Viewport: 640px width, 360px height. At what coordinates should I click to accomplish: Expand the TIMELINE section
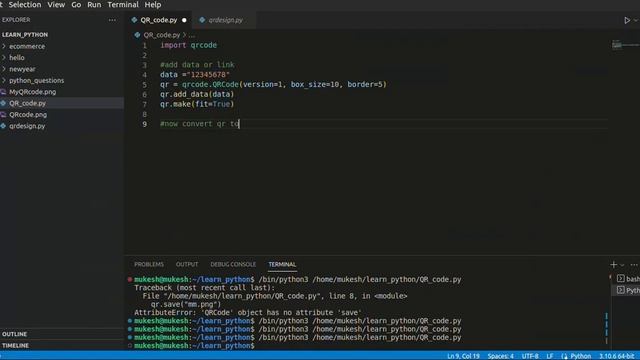pos(15,346)
